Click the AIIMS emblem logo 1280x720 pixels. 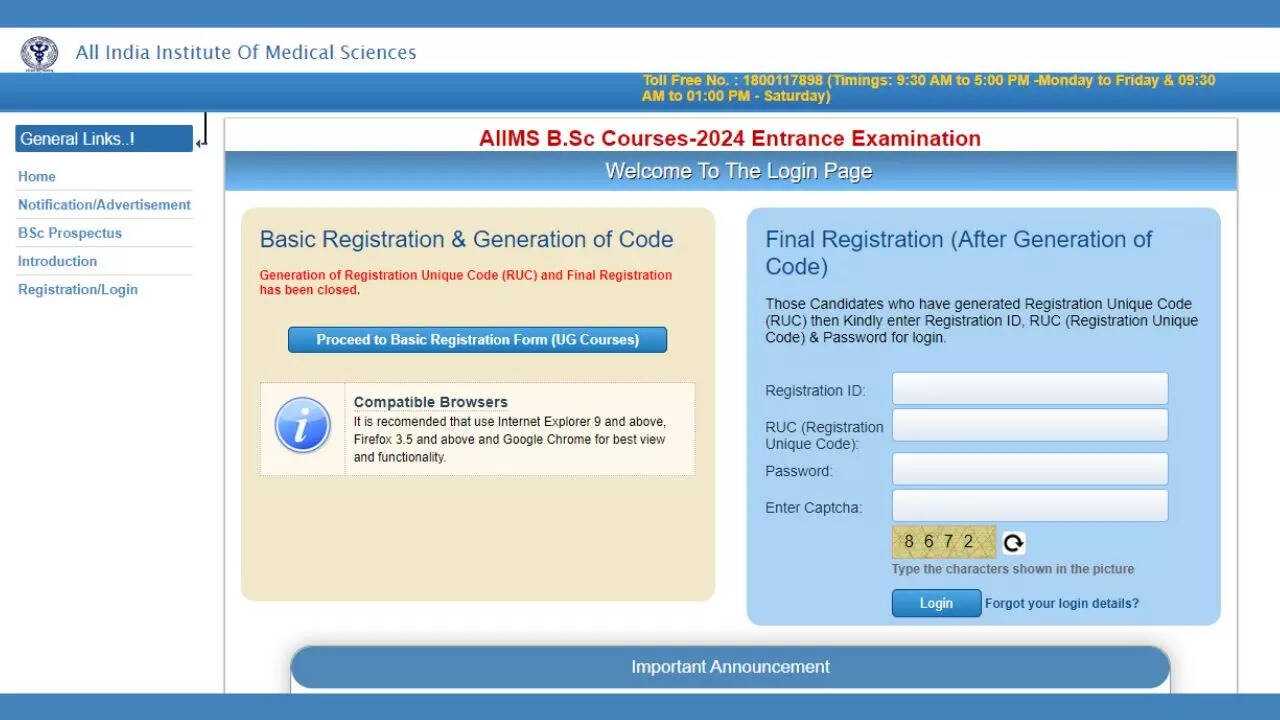39,53
